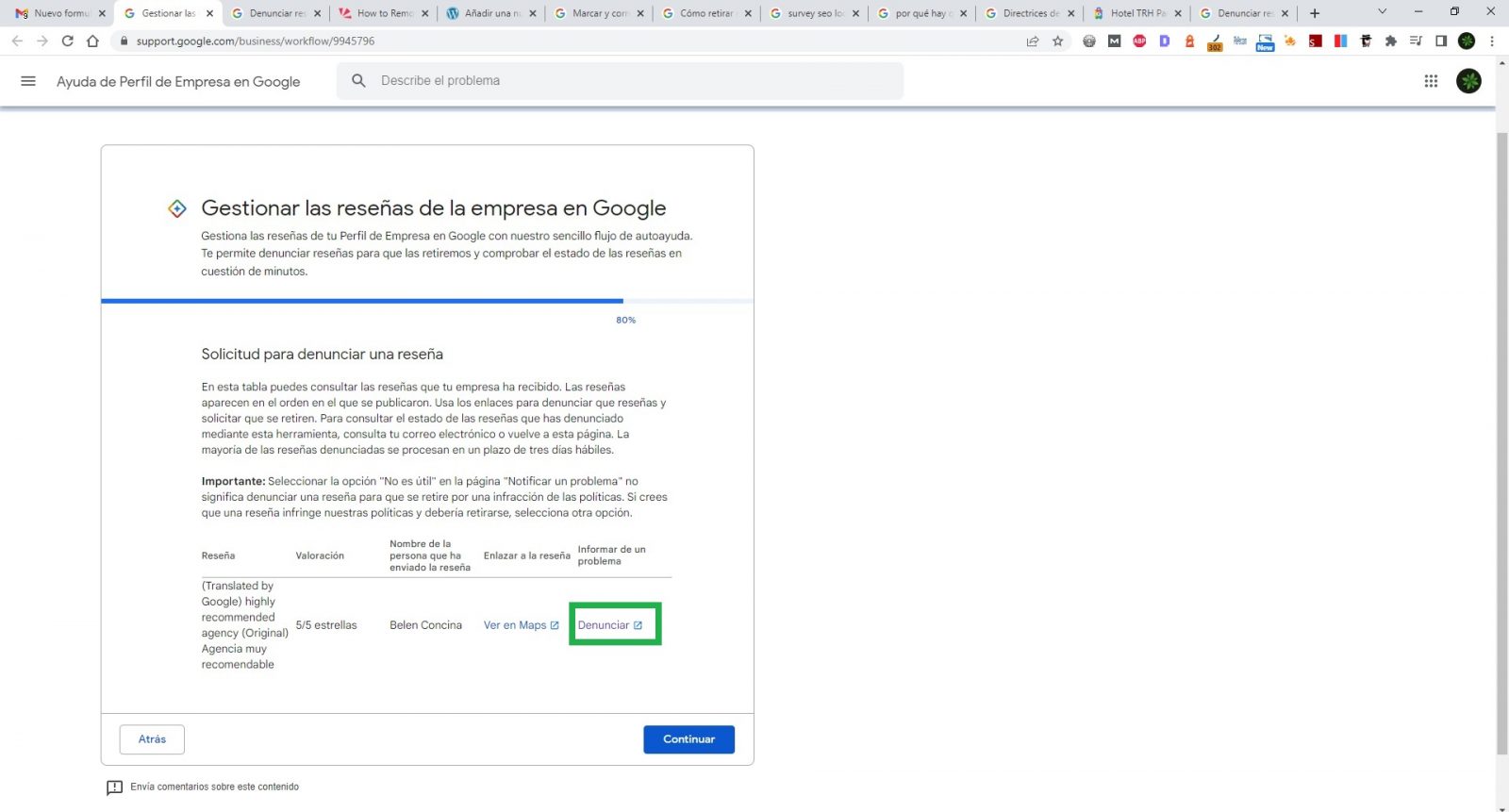This screenshot has height=812, width=1509.
Task: Switch to the Hotel TRH tab
Action: tap(1136, 13)
